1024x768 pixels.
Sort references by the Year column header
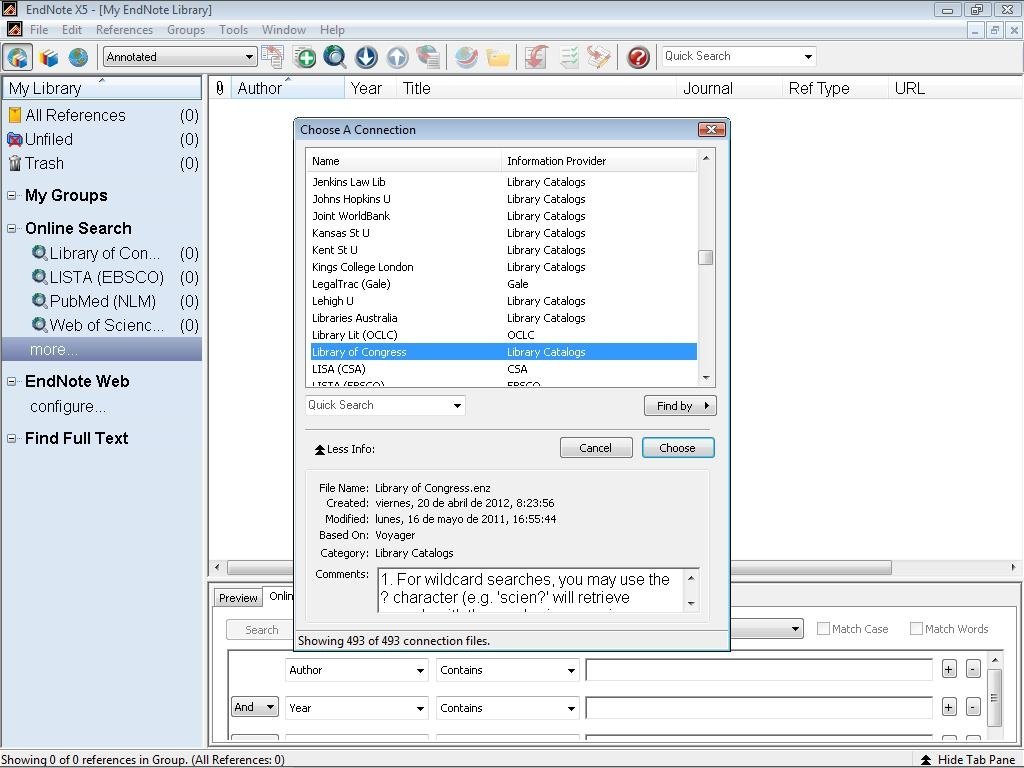point(370,88)
